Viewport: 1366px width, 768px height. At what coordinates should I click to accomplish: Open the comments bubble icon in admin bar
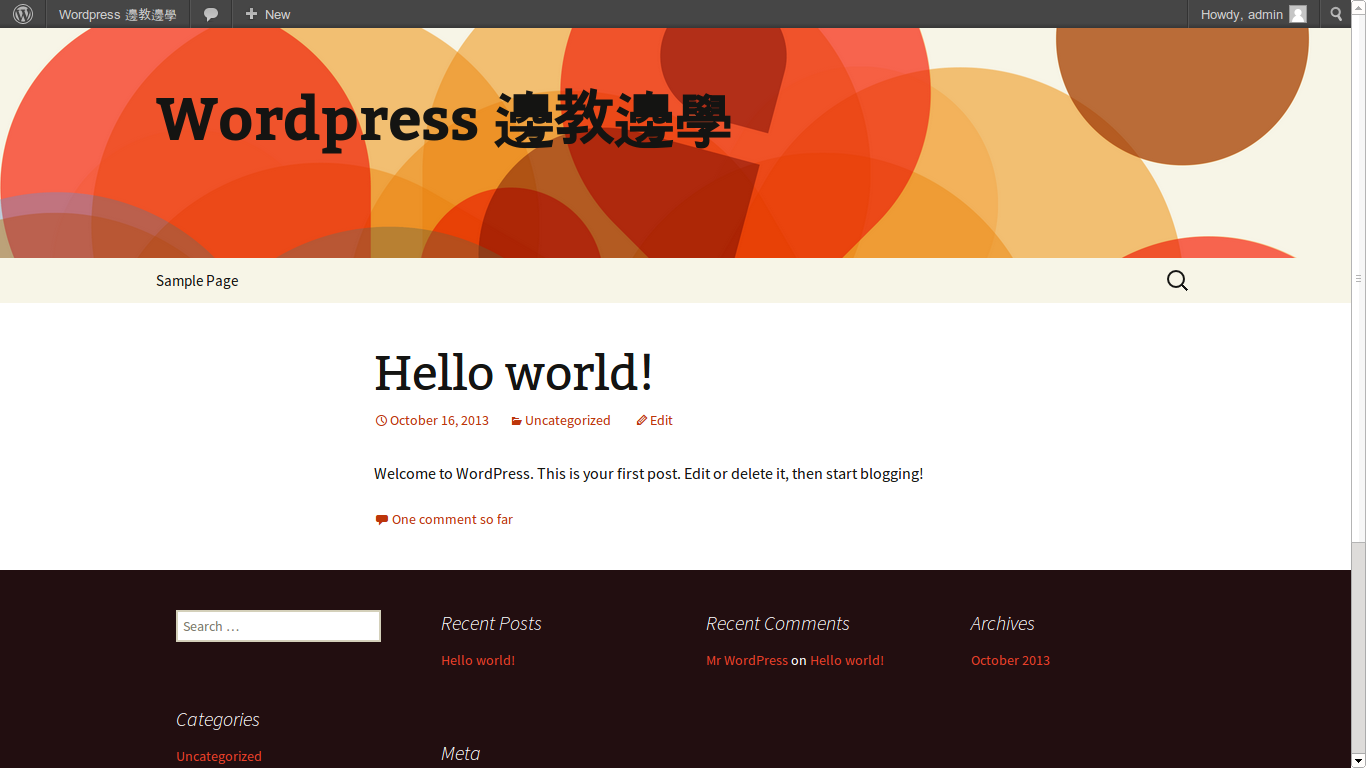(211, 14)
